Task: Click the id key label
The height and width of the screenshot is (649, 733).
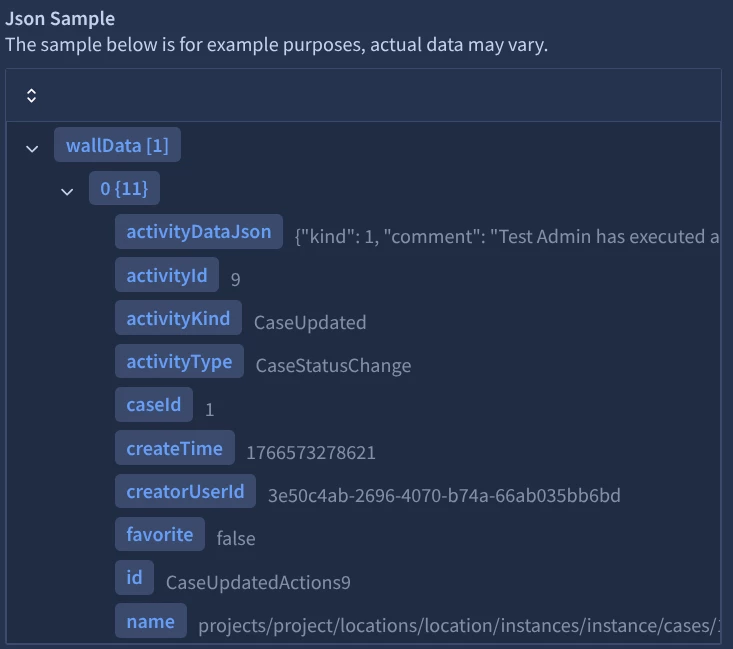Action: tap(134, 578)
